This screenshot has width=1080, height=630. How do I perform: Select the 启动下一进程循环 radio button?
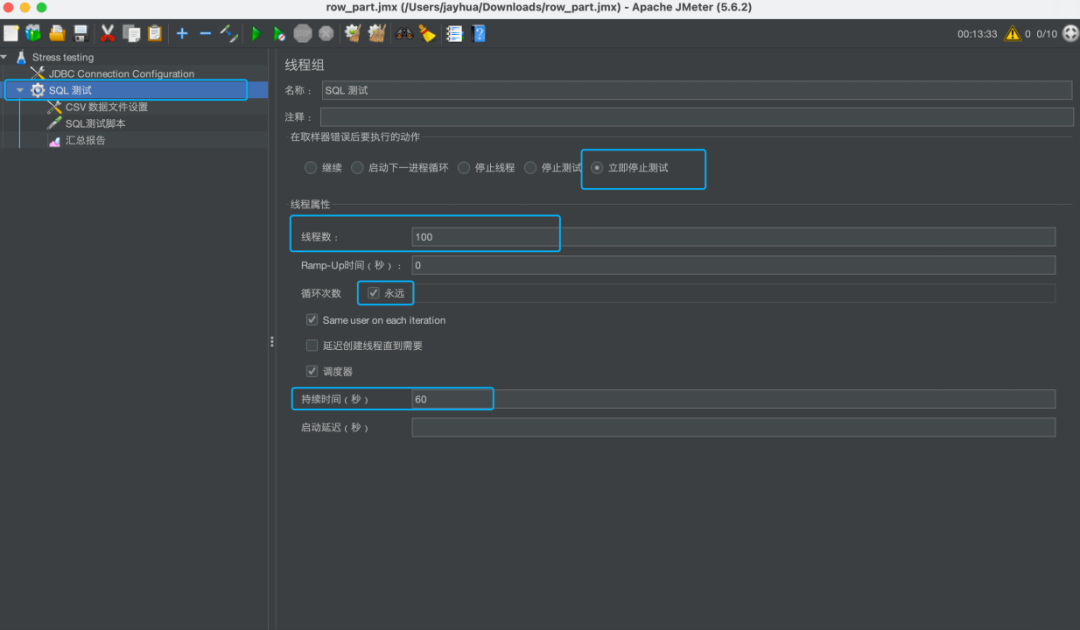[x=357, y=167]
